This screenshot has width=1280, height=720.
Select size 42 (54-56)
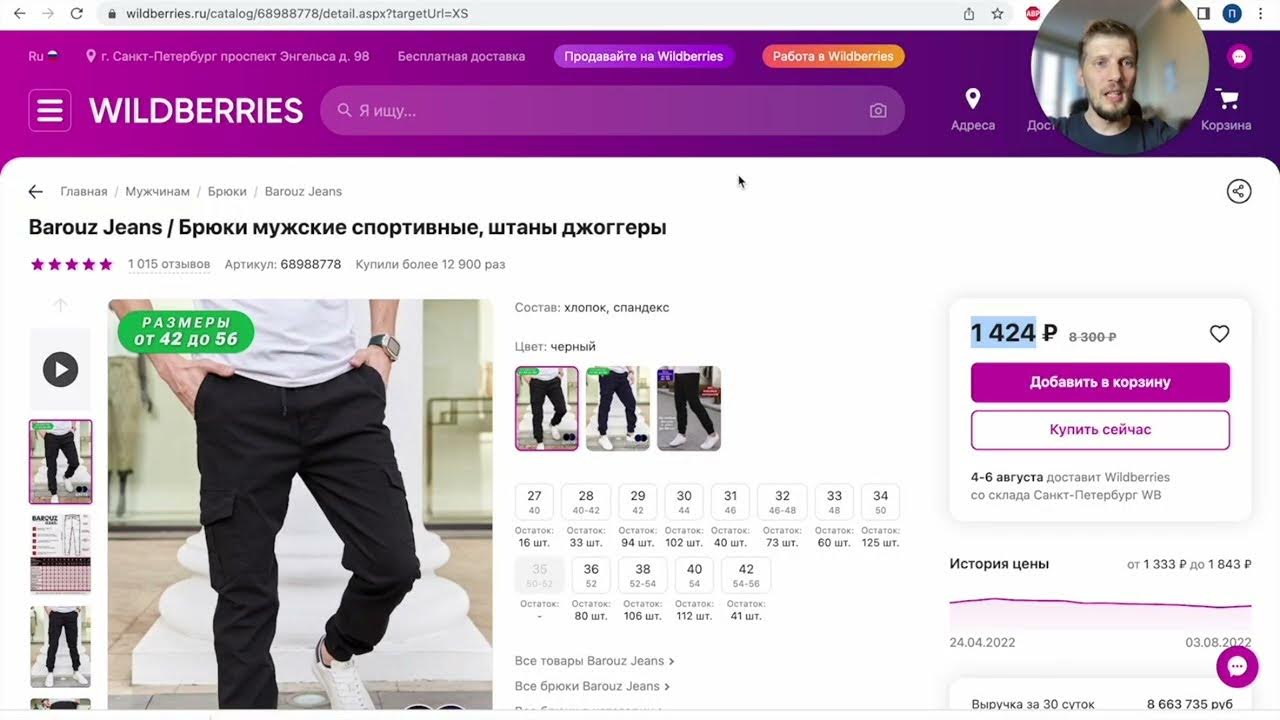pyautogui.click(x=746, y=575)
